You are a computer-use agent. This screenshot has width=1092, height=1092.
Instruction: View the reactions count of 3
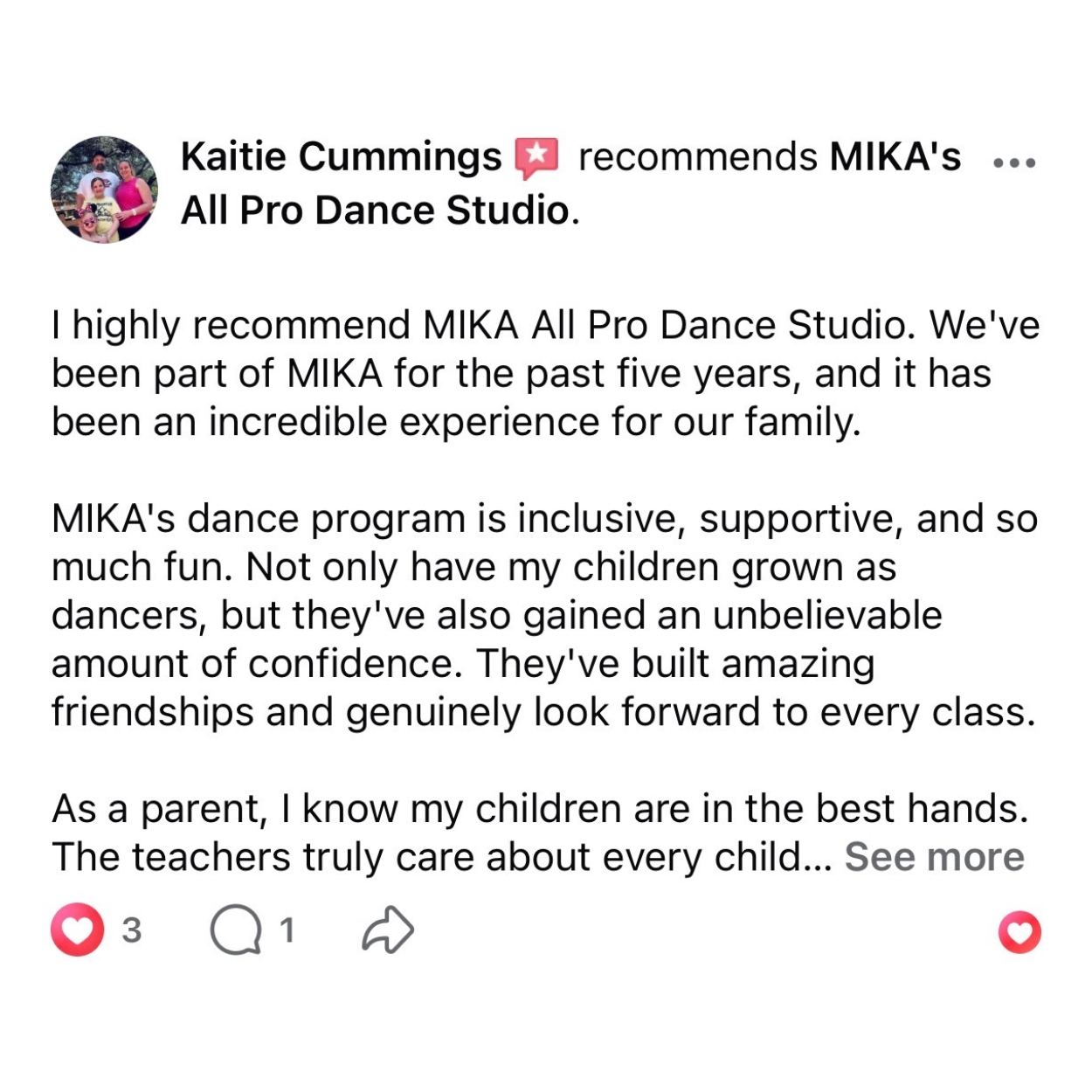coord(131,930)
